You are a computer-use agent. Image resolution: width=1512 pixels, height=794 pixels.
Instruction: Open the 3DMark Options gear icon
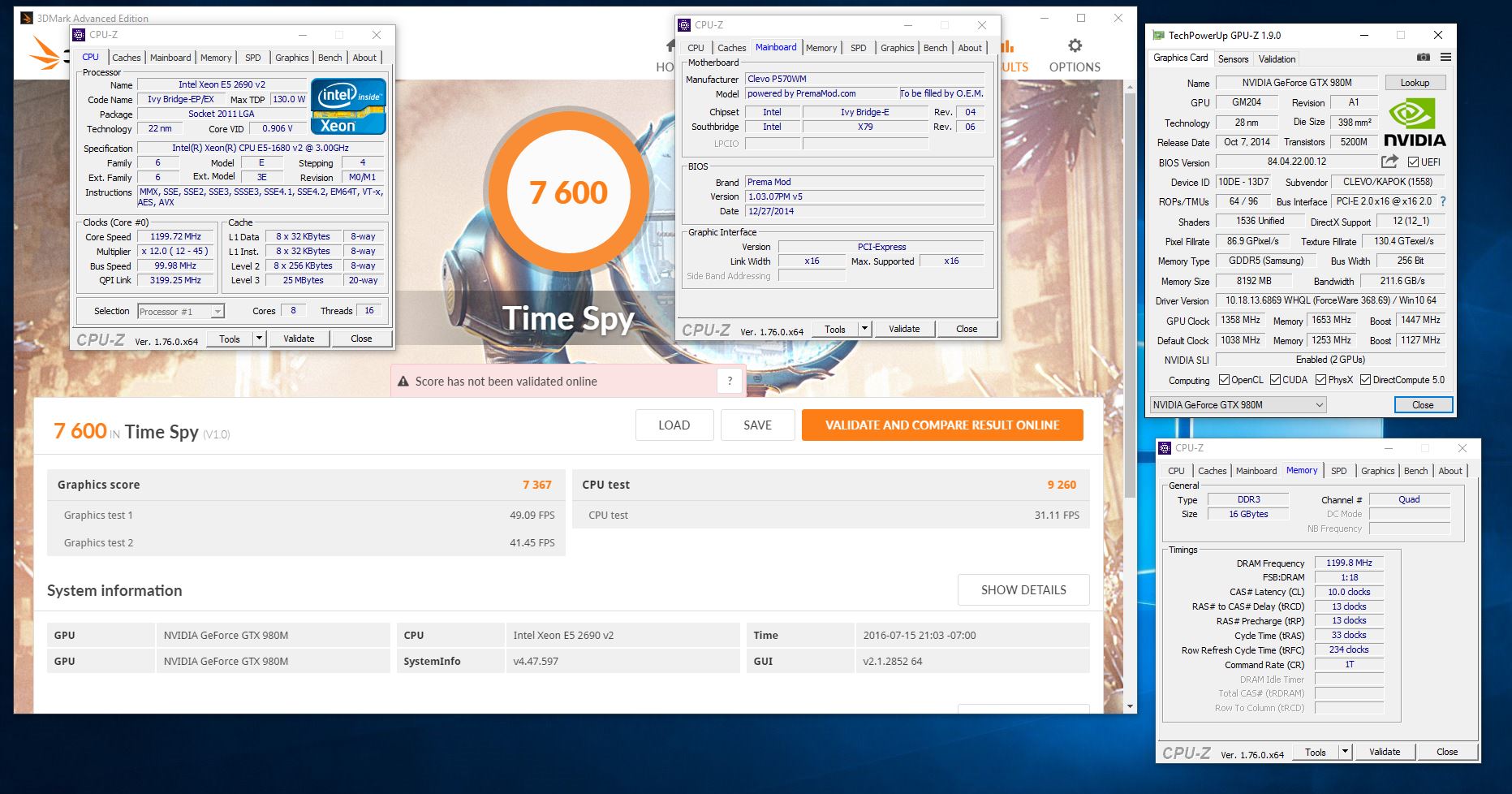(x=1075, y=45)
